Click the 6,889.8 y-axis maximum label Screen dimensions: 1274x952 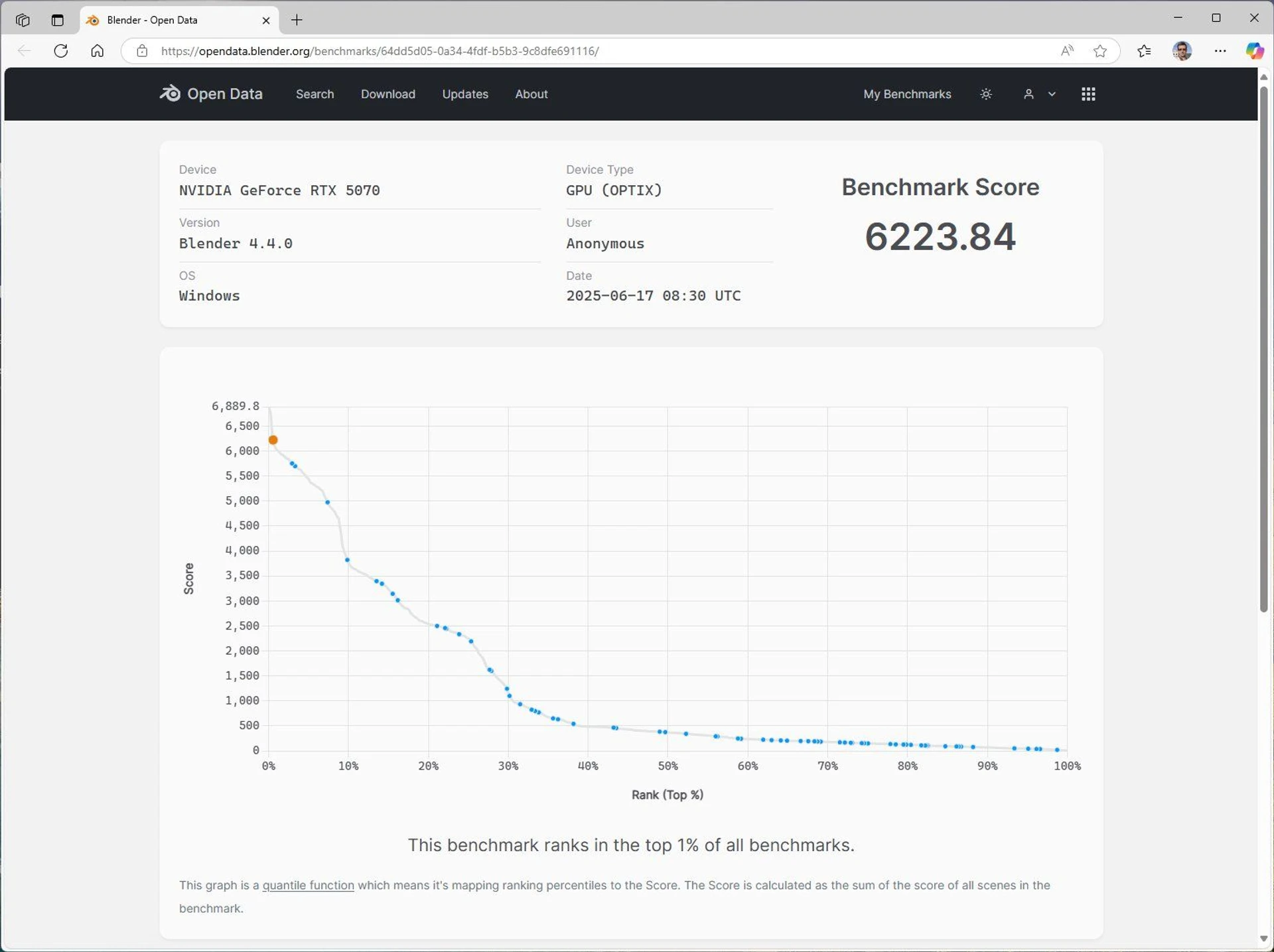pos(235,406)
